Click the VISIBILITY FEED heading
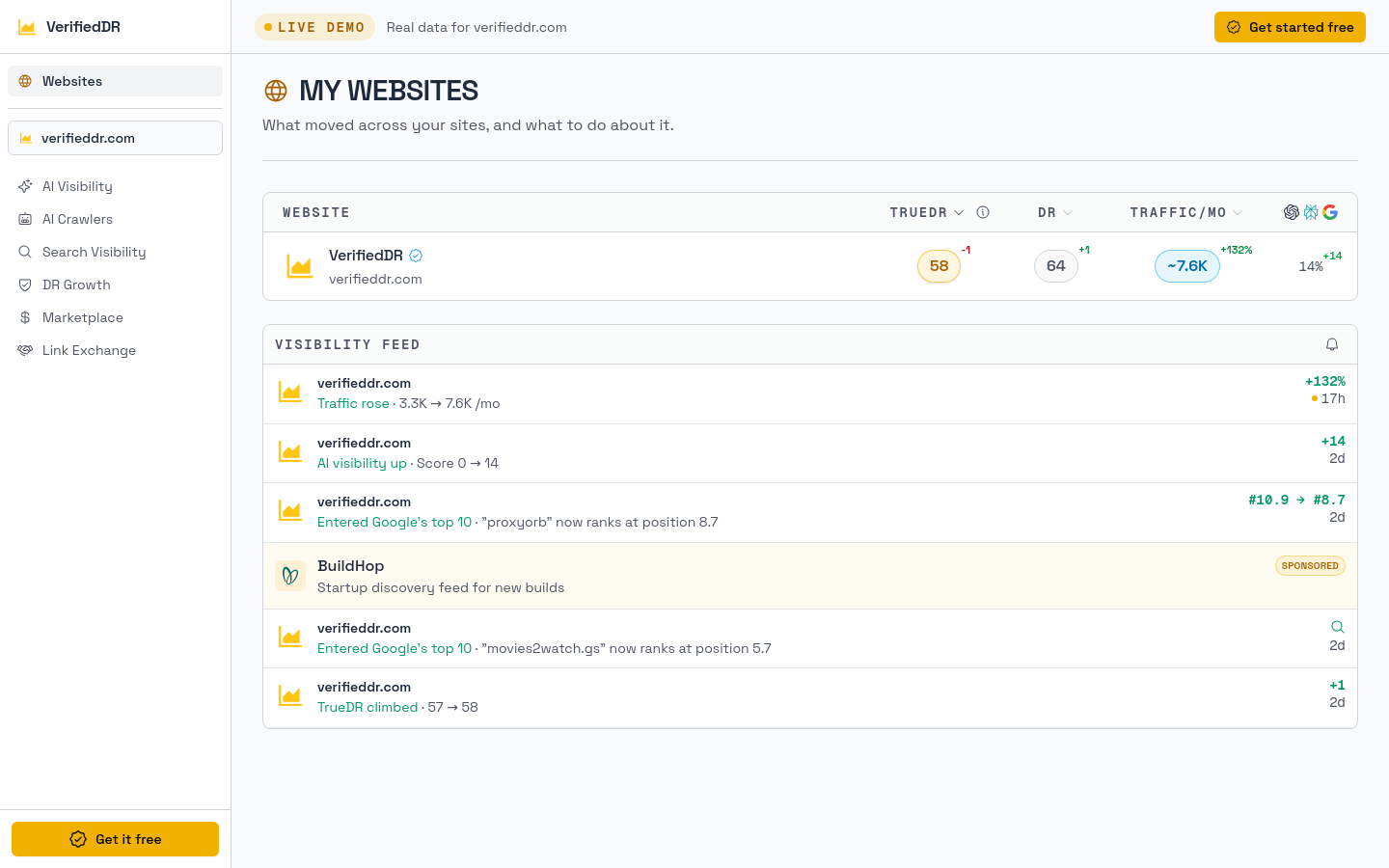 coord(347,344)
